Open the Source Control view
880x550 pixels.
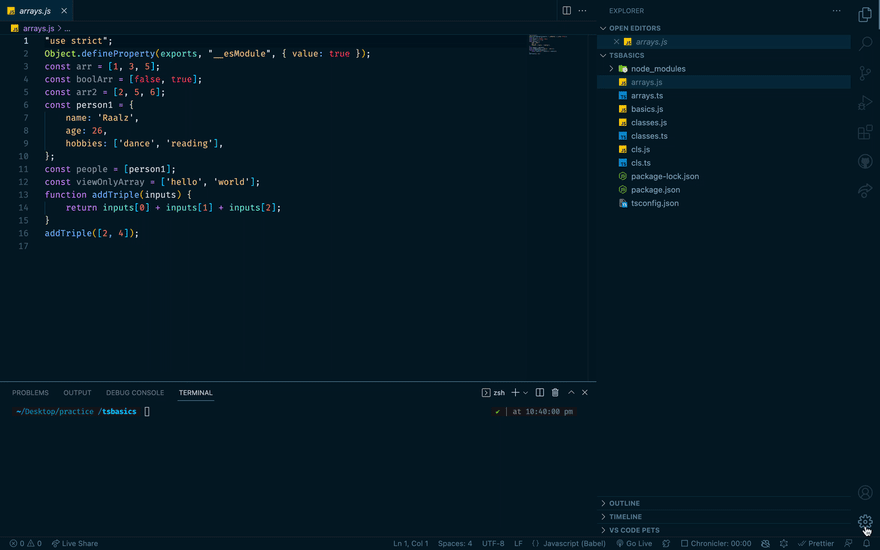point(865,73)
